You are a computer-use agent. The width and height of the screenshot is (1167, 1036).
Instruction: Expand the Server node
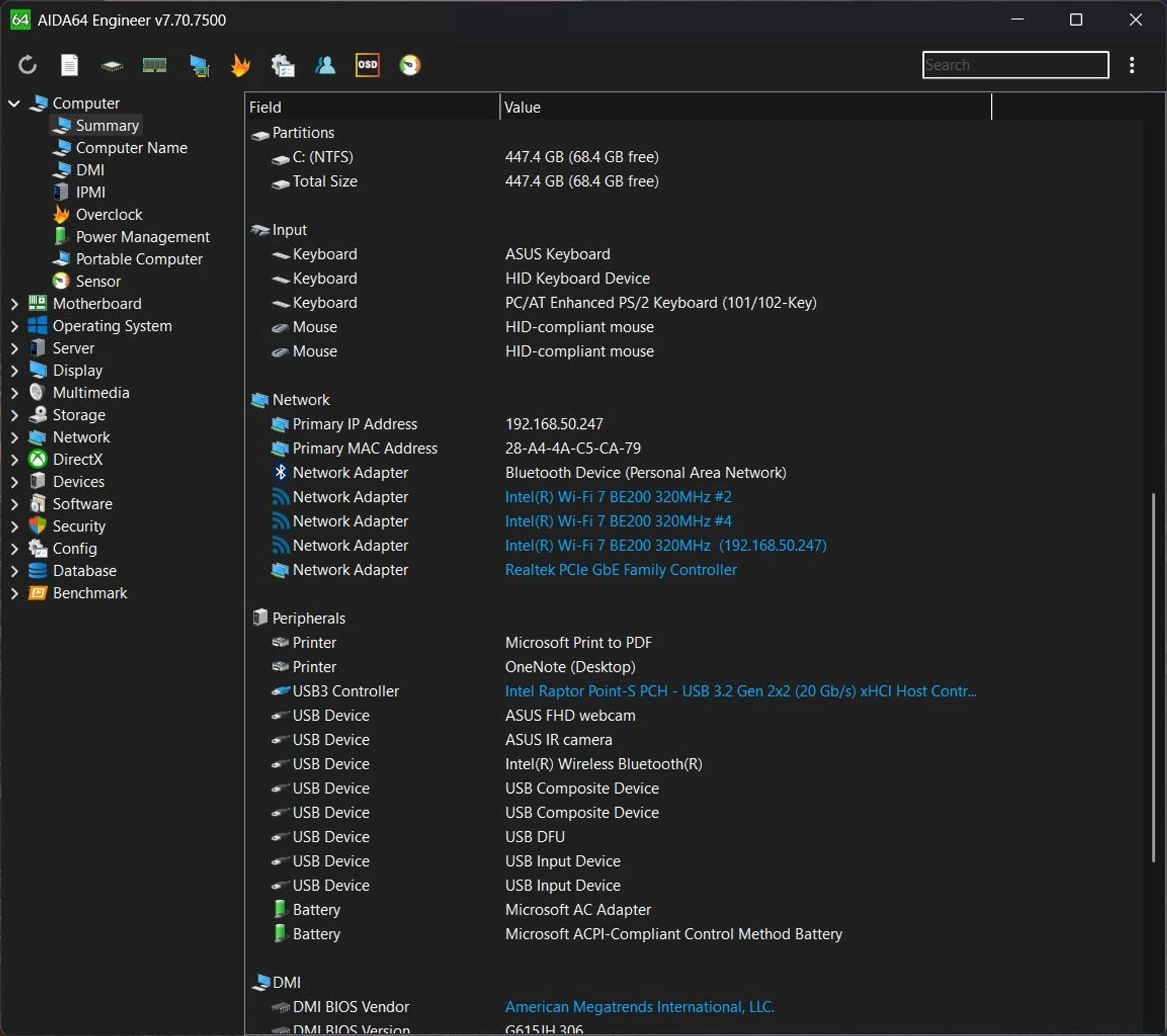14,348
